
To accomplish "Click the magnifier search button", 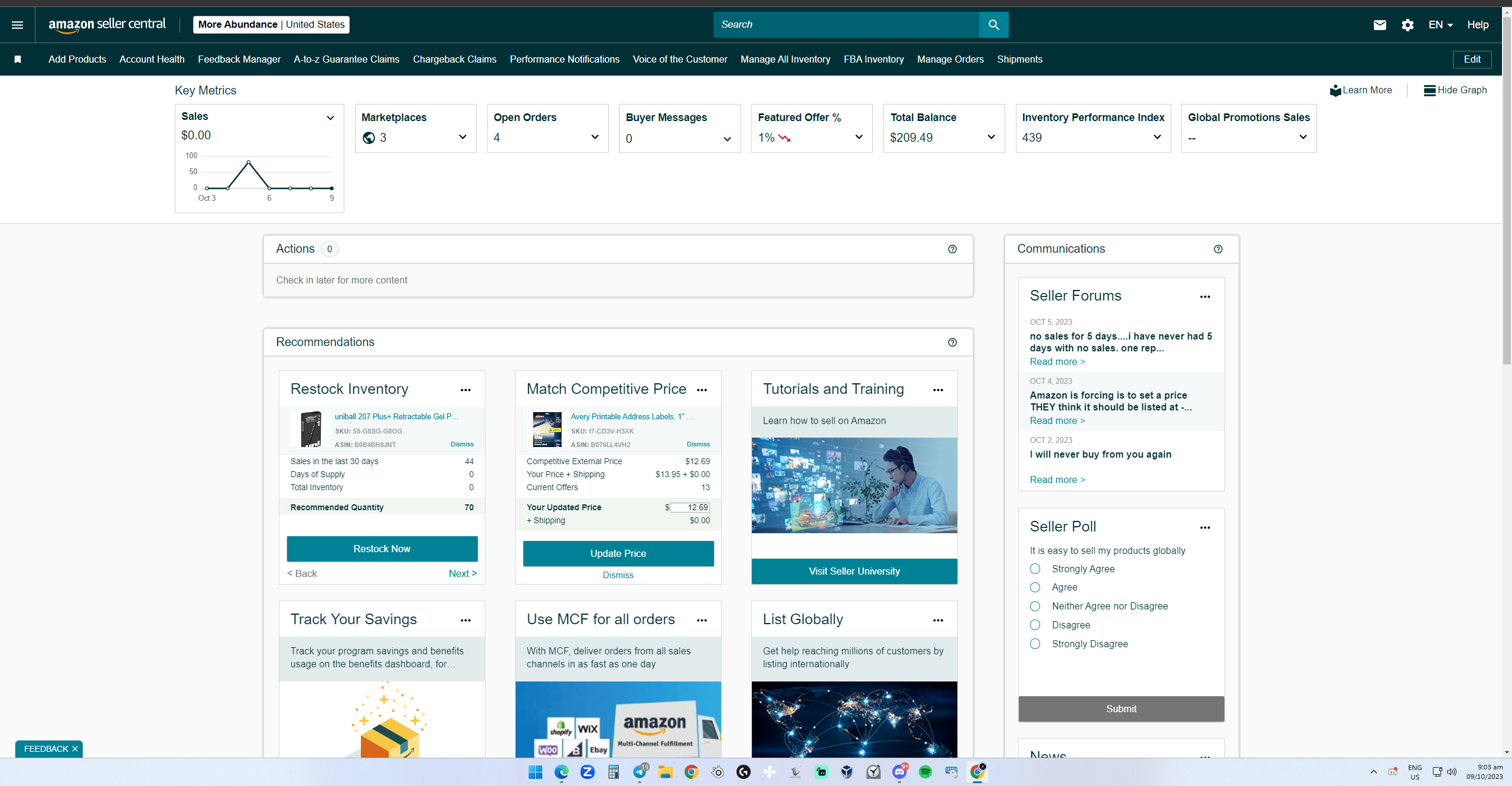I will coord(993,25).
